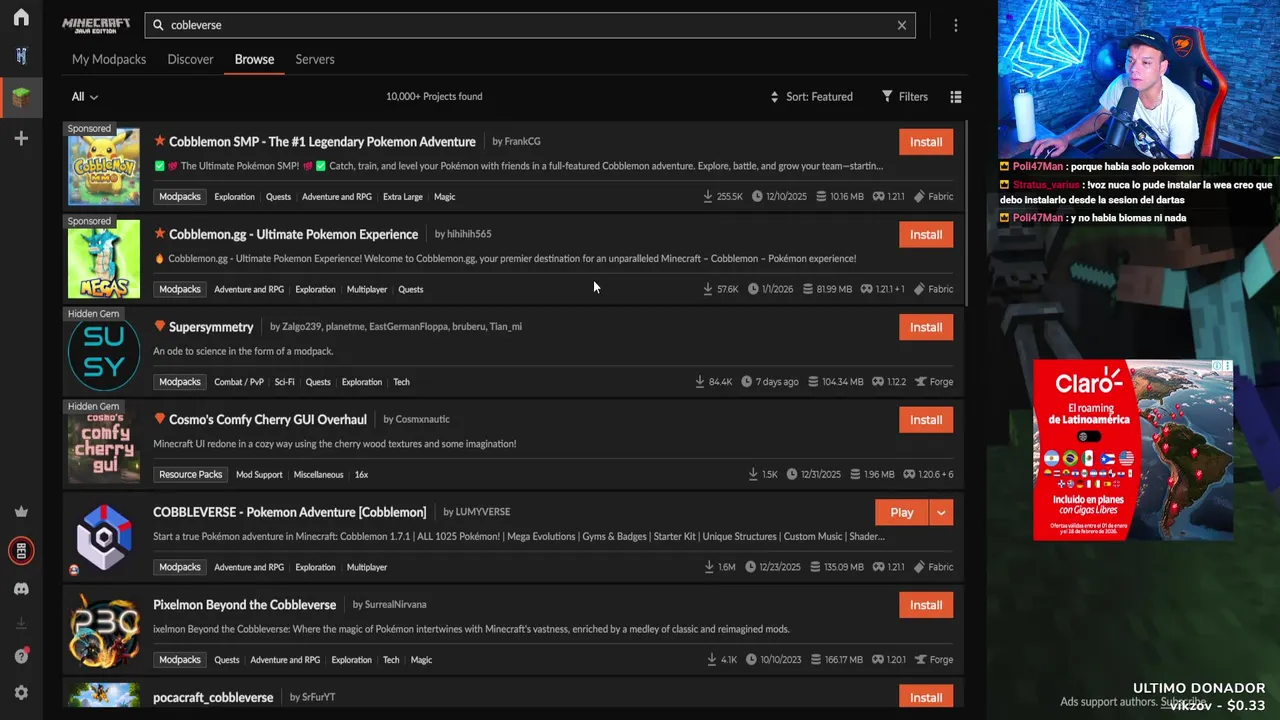Play COBBLEVERSE Pokemon Adventure modpack
Viewport: 1280px width, 720px height.
[902, 512]
